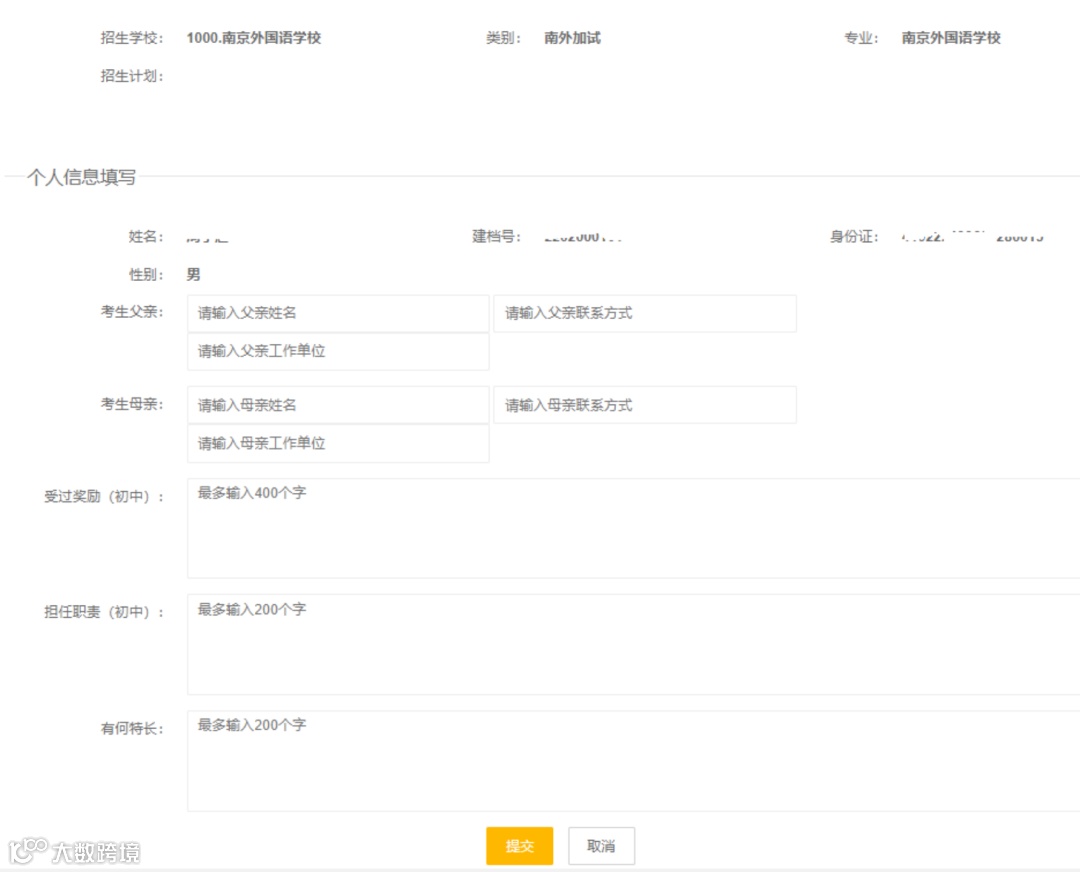The height and width of the screenshot is (872, 1080).
Task: Submit the form with 提交 button
Action: coord(519,846)
